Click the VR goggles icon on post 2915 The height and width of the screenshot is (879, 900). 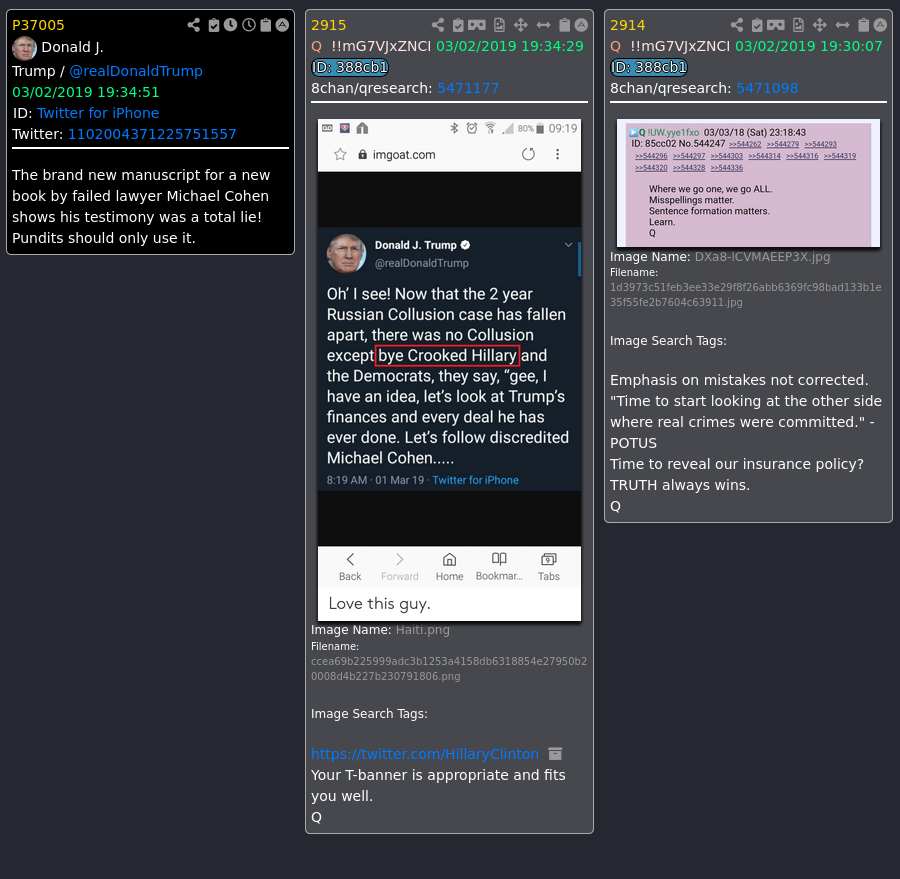(x=476, y=25)
